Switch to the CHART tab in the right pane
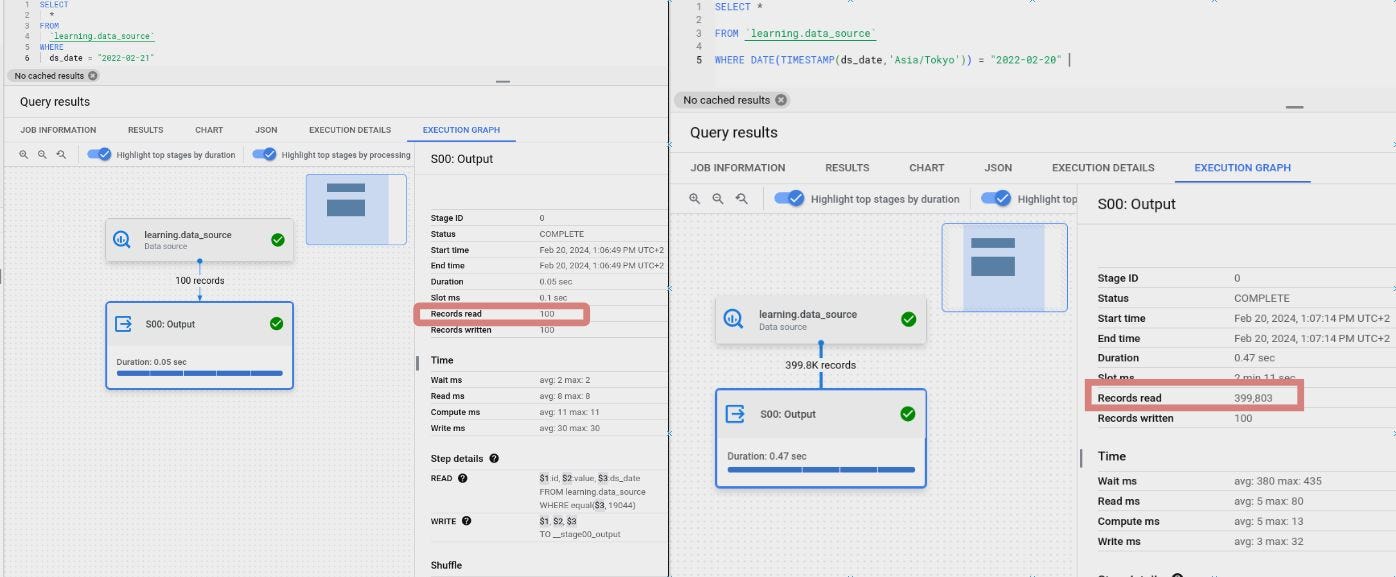The image size is (1396, 577). tap(927, 168)
